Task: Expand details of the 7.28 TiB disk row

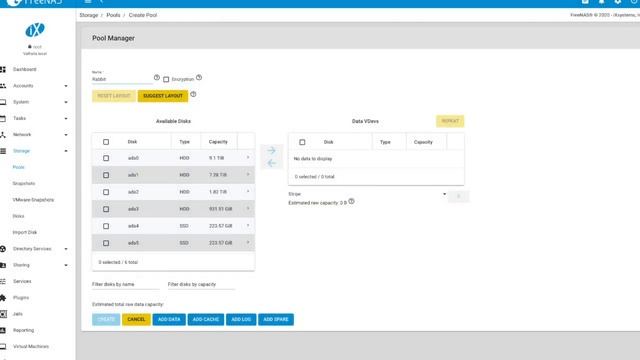Action: pyautogui.click(x=248, y=175)
